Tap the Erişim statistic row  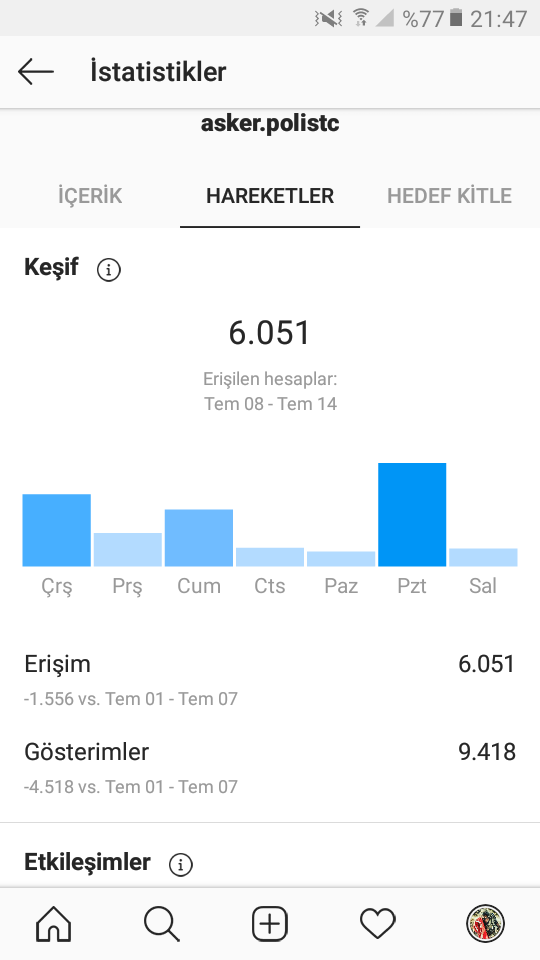(x=270, y=680)
